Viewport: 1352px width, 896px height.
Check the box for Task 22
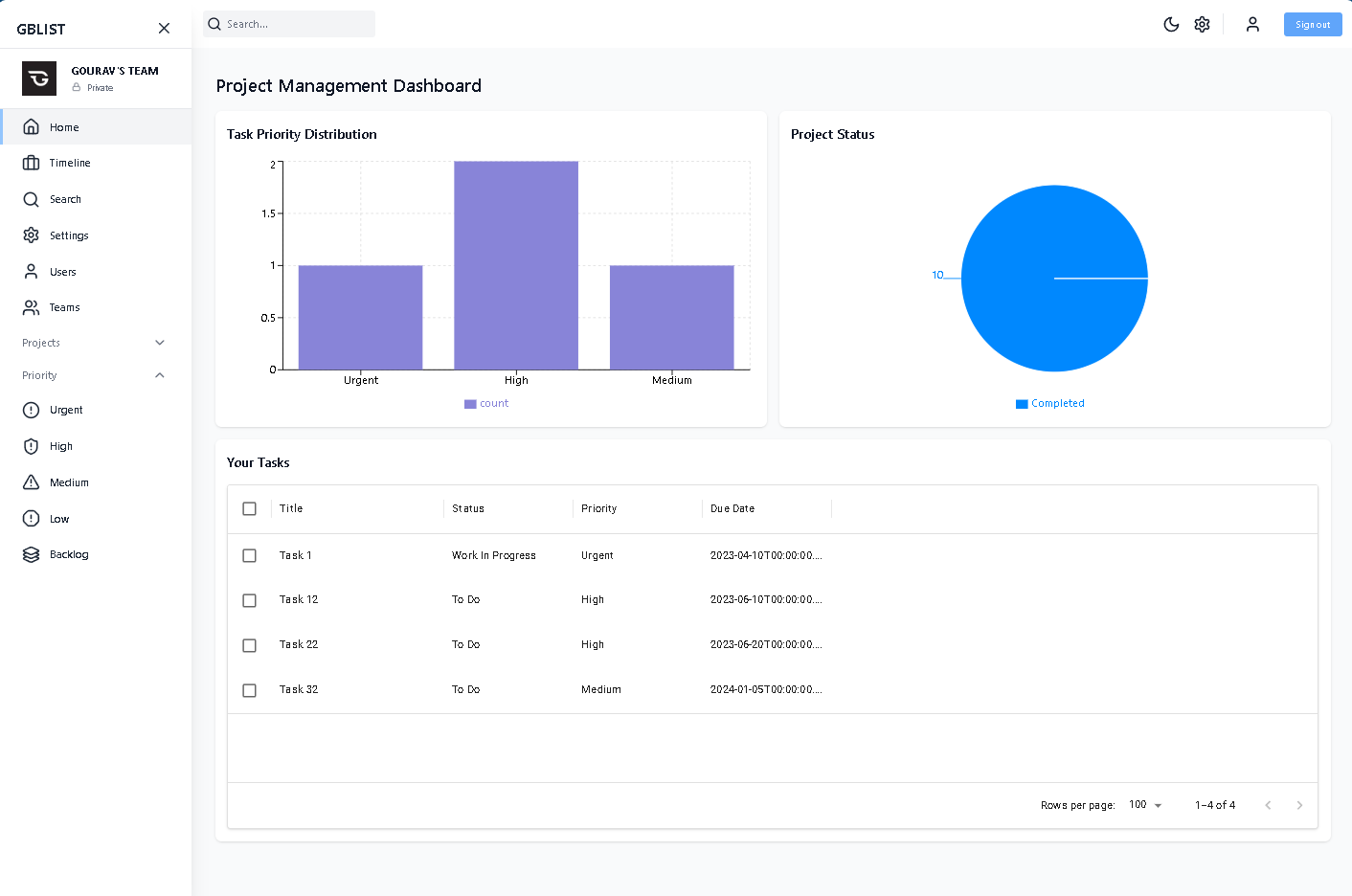click(249, 645)
